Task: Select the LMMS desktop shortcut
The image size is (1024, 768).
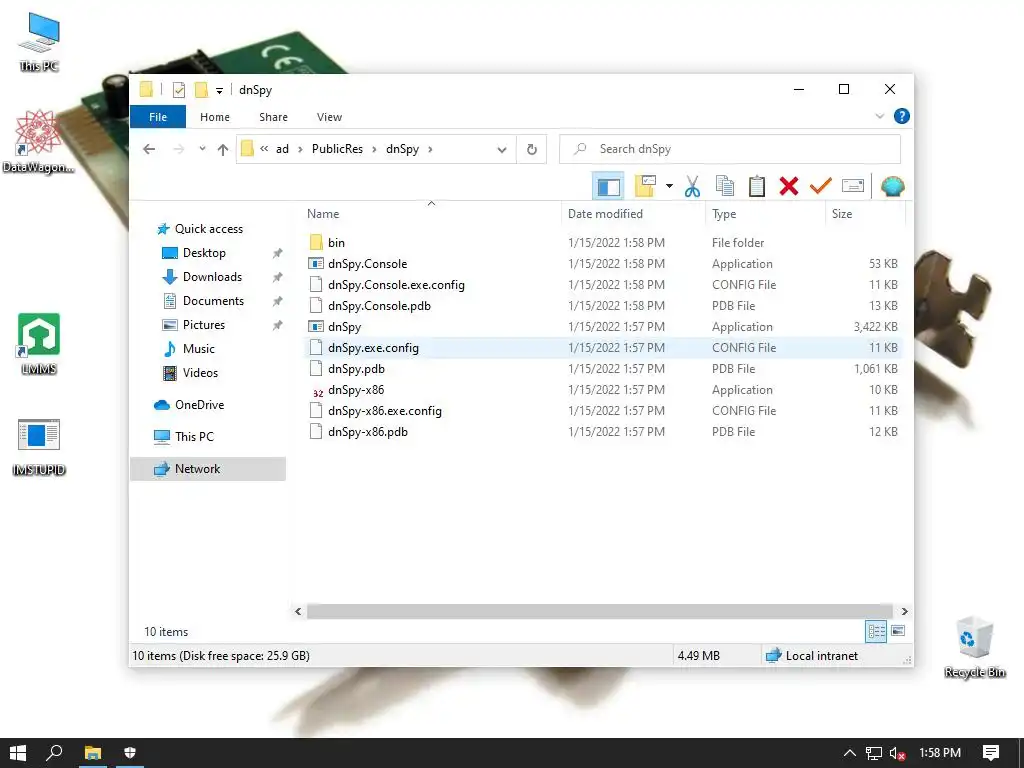Action: point(39,344)
